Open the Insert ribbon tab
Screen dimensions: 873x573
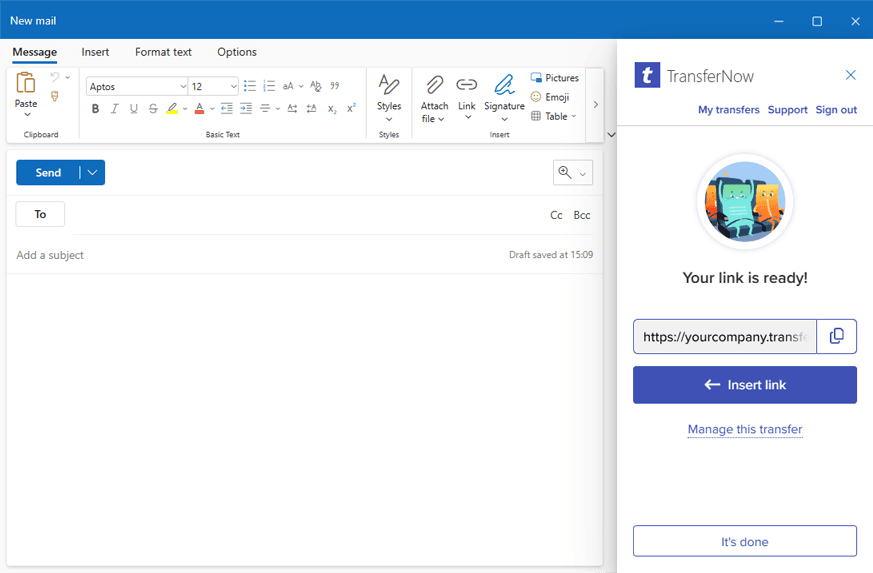pyautogui.click(x=95, y=52)
